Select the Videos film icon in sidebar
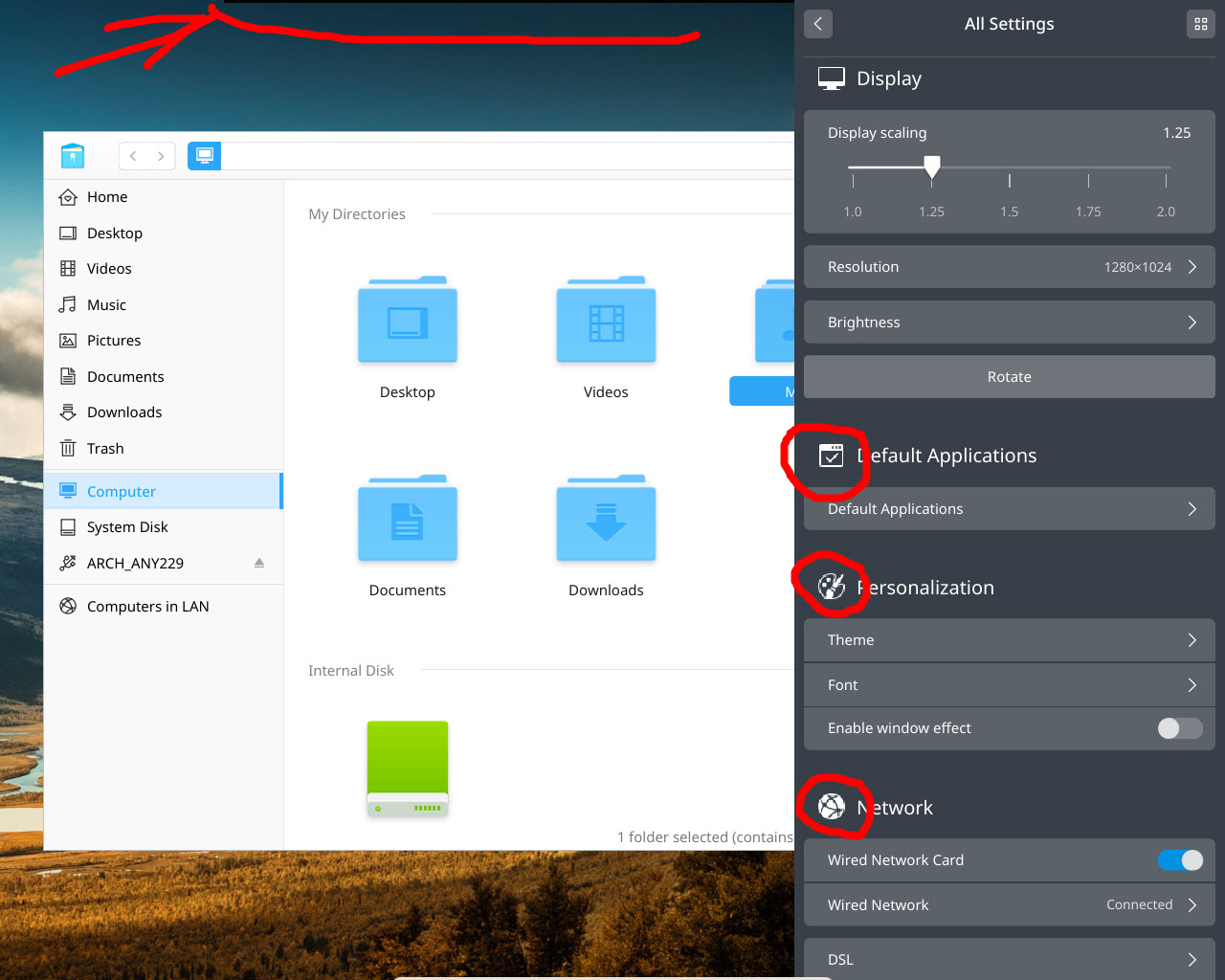Screen dimensions: 1225x980 tap(68, 269)
